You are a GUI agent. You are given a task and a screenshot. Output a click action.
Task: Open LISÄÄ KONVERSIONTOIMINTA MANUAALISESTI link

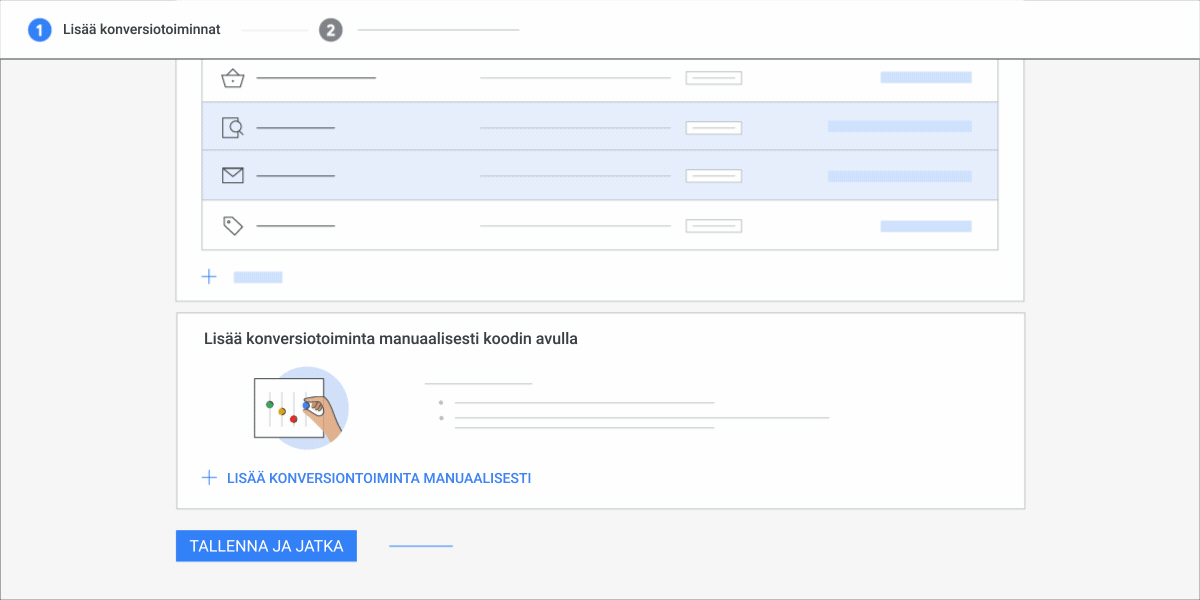[379, 478]
